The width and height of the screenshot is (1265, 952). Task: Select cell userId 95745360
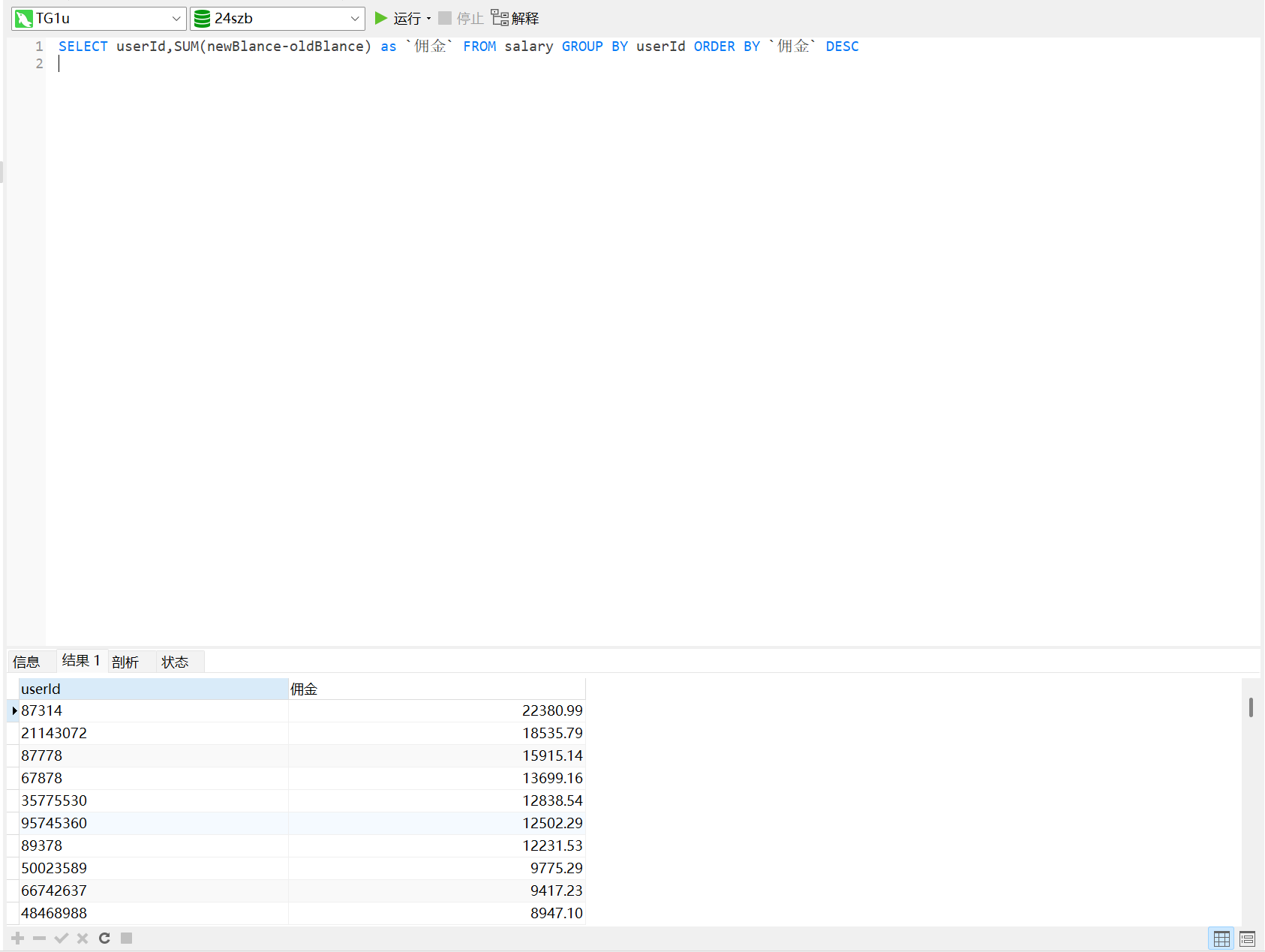pyautogui.click(x=154, y=823)
